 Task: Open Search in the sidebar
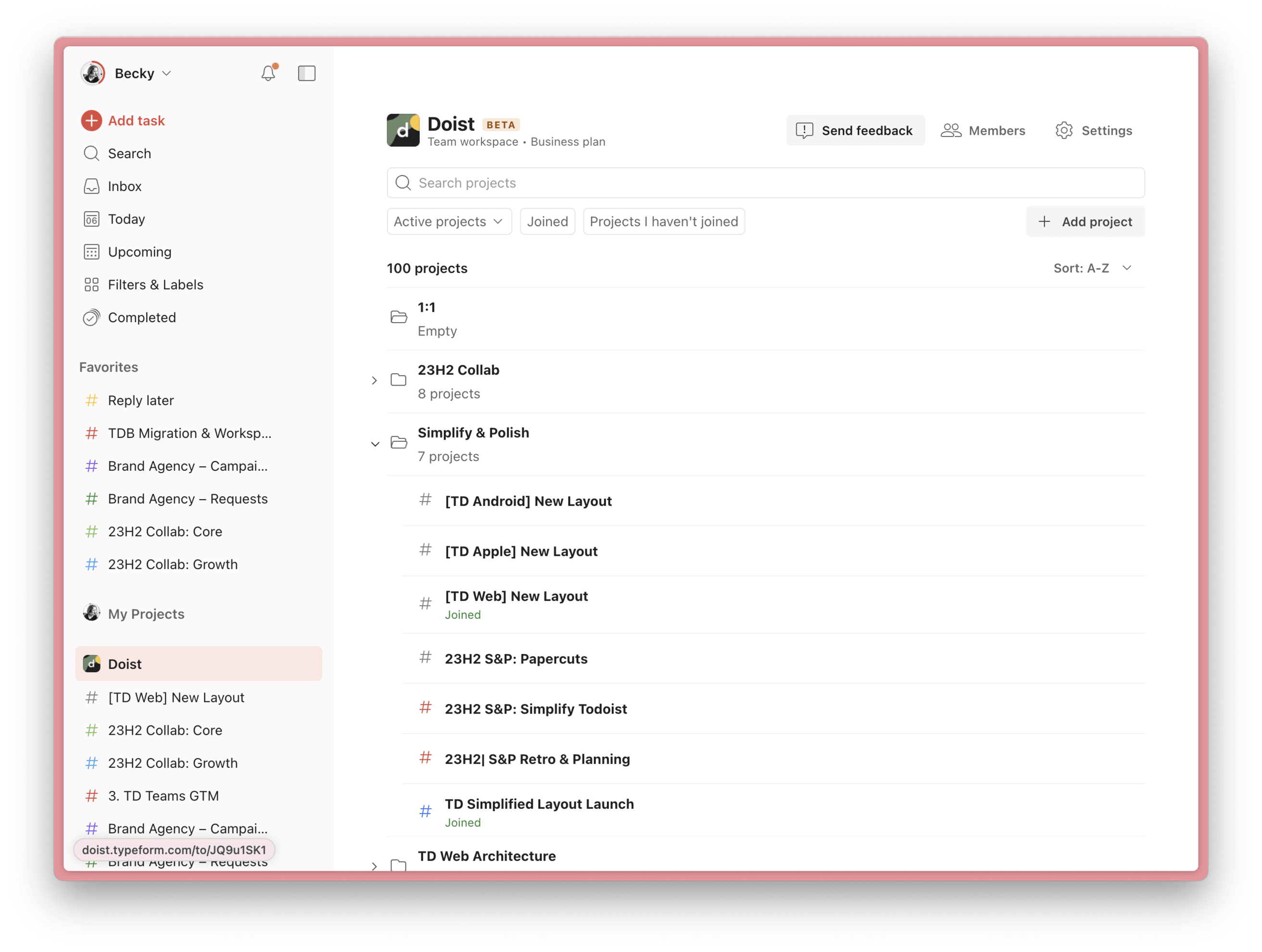pyautogui.click(x=129, y=153)
